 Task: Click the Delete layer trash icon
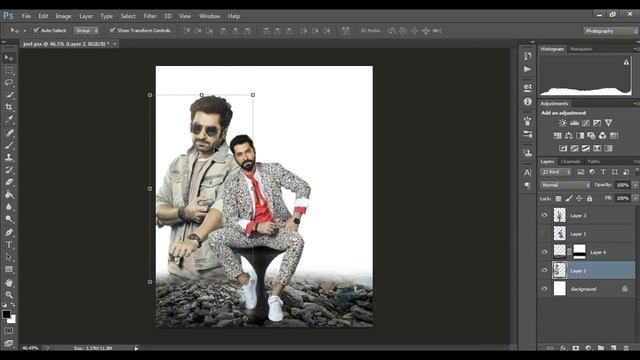(626, 348)
